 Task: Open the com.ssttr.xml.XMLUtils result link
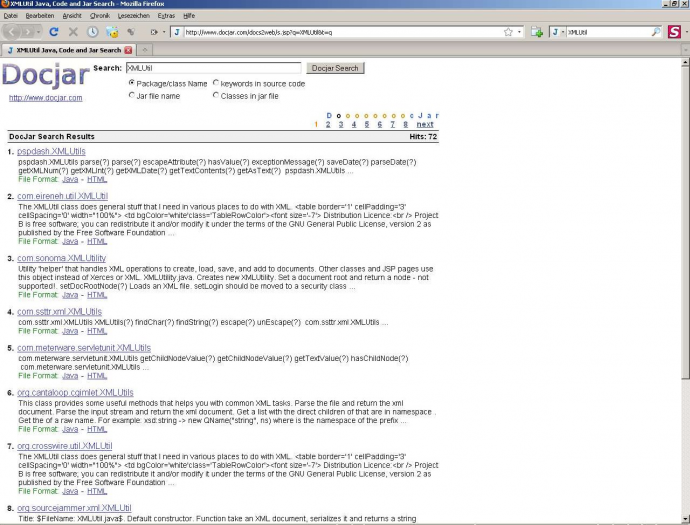click(x=59, y=312)
